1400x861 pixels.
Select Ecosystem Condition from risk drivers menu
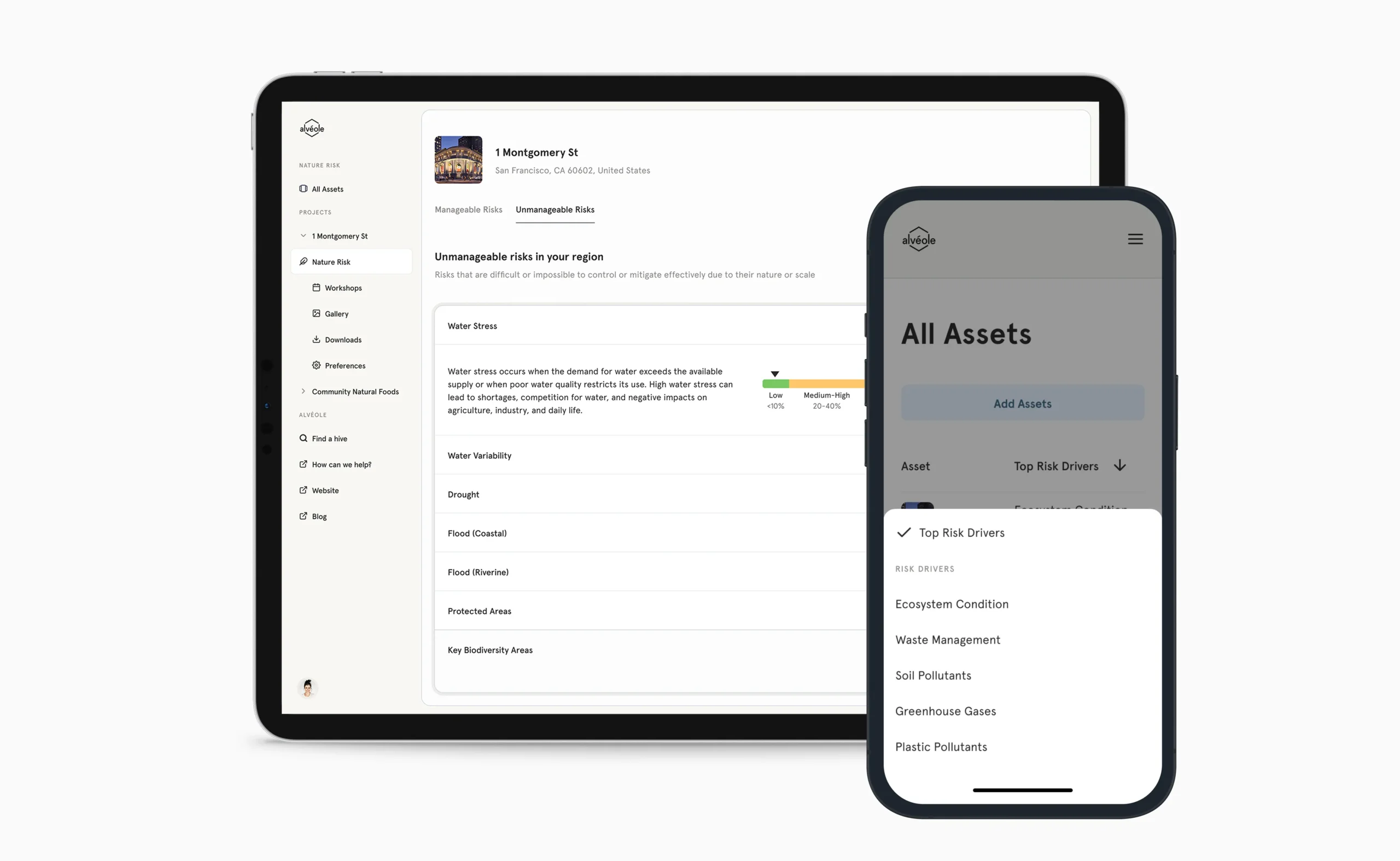coord(951,604)
